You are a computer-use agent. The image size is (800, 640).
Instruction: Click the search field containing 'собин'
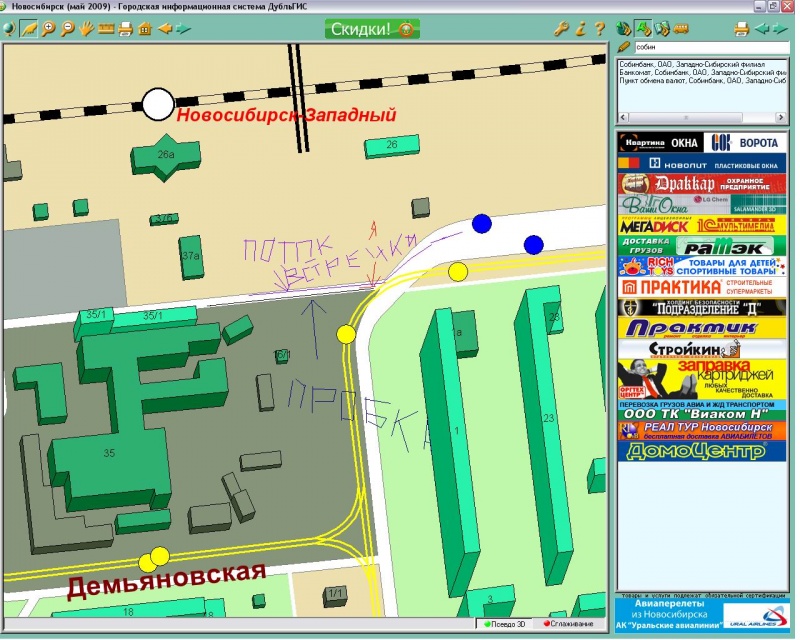point(710,47)
